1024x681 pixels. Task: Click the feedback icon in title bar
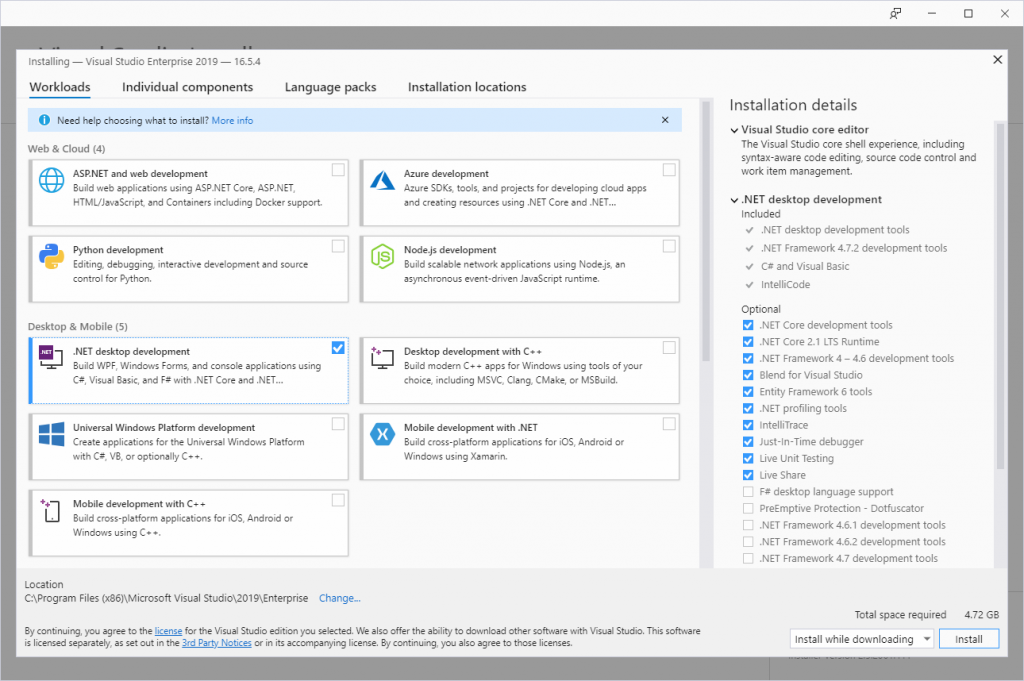click(x=895, y=13)
